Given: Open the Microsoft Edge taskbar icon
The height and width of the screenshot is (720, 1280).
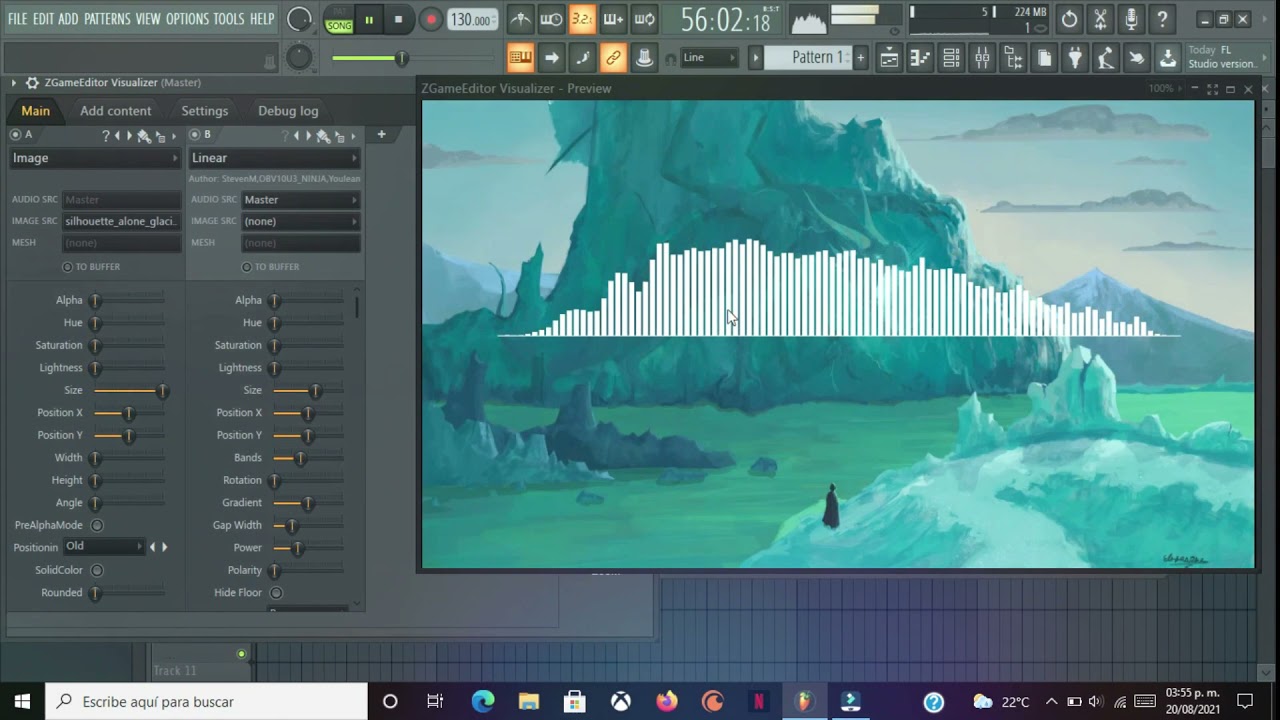Looking at the screenshot, I should tap(483, 701).
